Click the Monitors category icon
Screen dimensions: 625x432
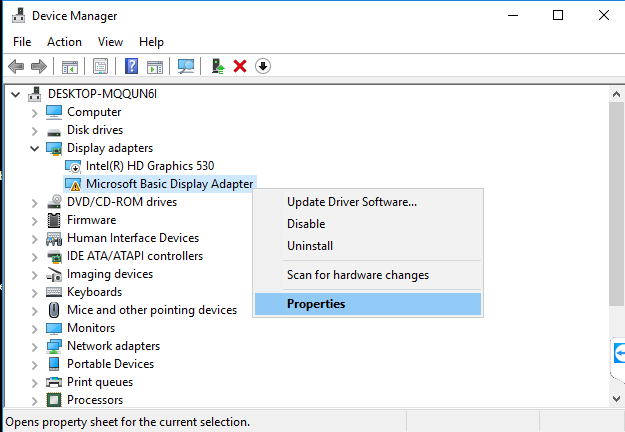pyautogui.click(x=54, y=328)
